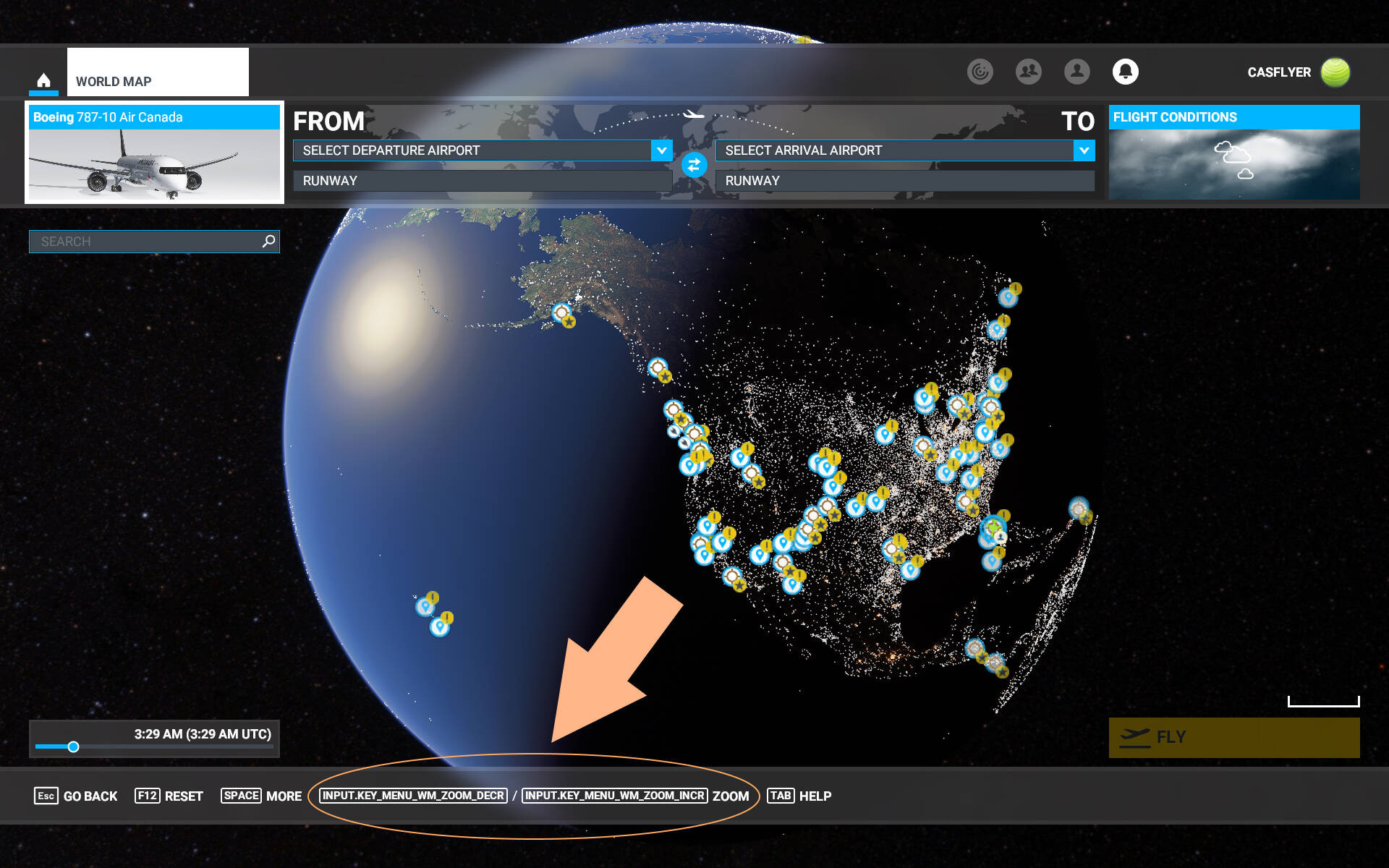Image resolution: width=1389 pixels, height=868 pixels.
Task: Click the multiplayer/friends group icon
Action: coord(1027,71)
